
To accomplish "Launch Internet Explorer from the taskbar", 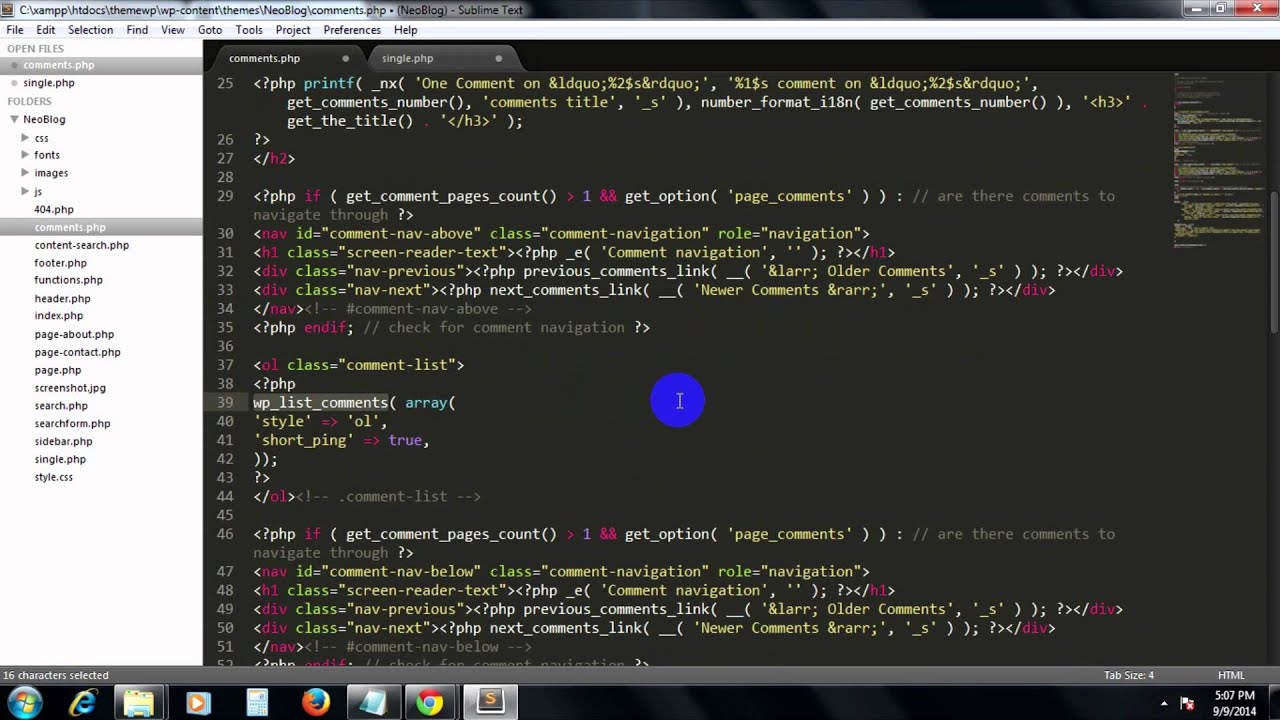I will (x=83, y=703).
